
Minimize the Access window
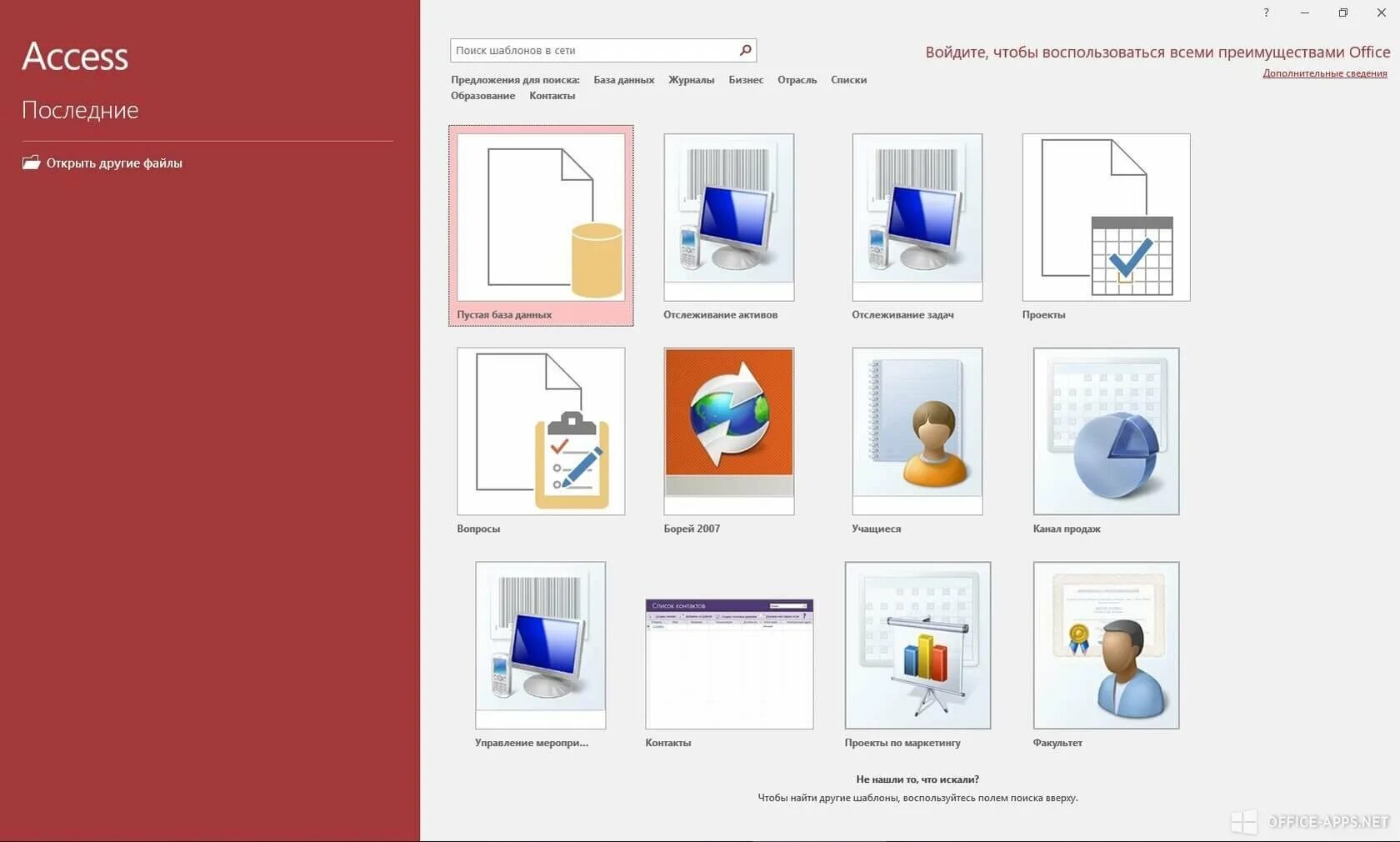pyautogui.click(x=1305, y=13)
